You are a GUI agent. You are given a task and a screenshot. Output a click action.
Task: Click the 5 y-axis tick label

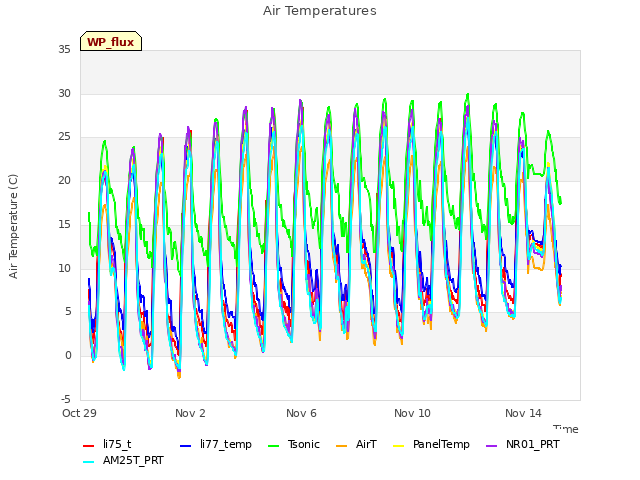(x=68, y=312)
